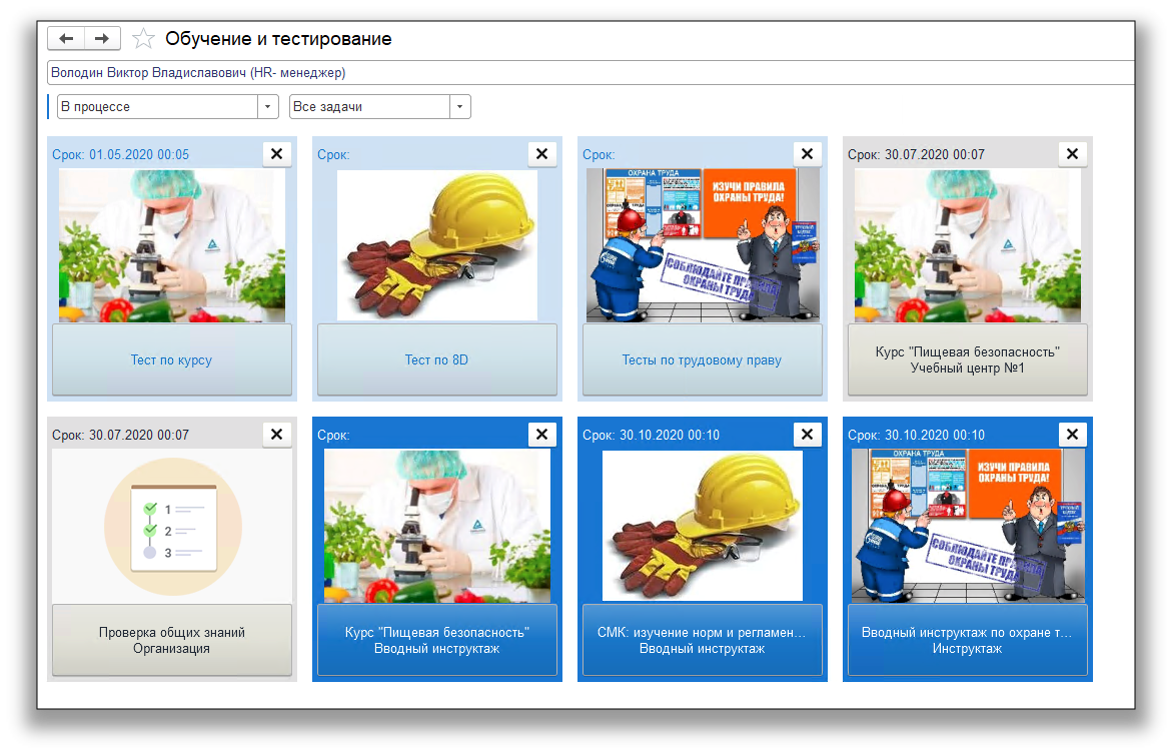This screenshot has width=1173, height=754.
Task: Click 'Срок:' label on 'Тест по 8D' card
Action: (334, 155)
